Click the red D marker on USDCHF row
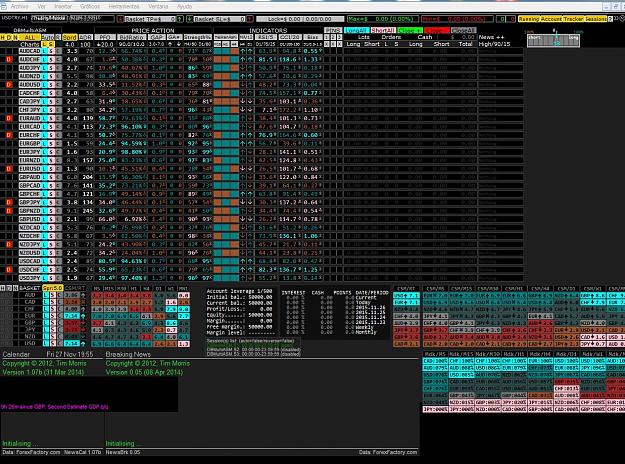 click(x=9, y=269)
